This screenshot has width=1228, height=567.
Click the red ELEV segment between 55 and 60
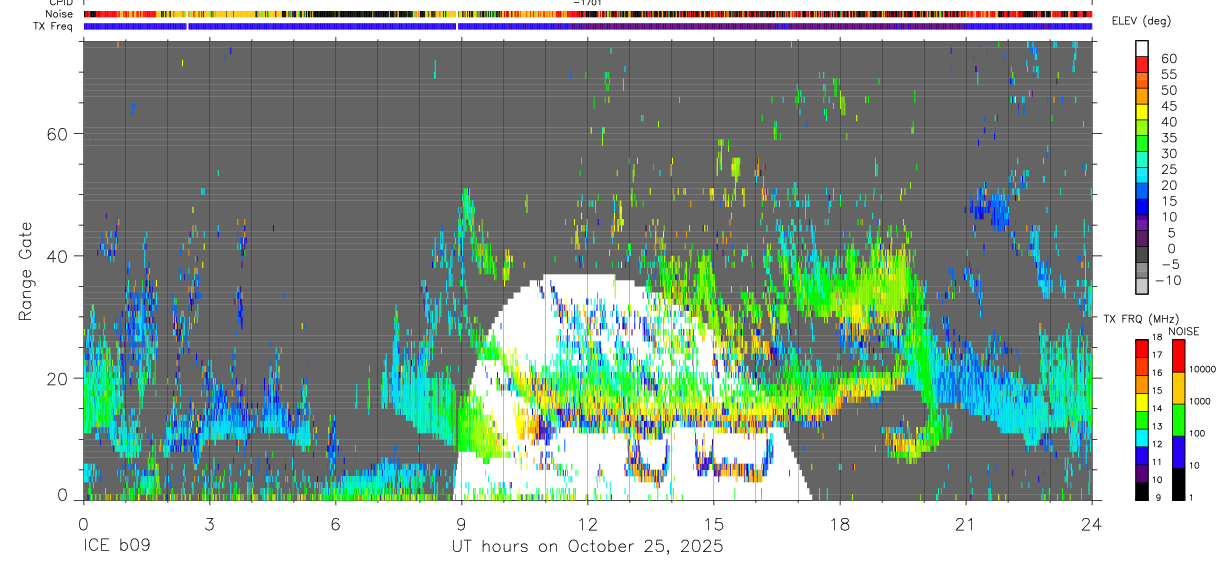pos(1142,65)
